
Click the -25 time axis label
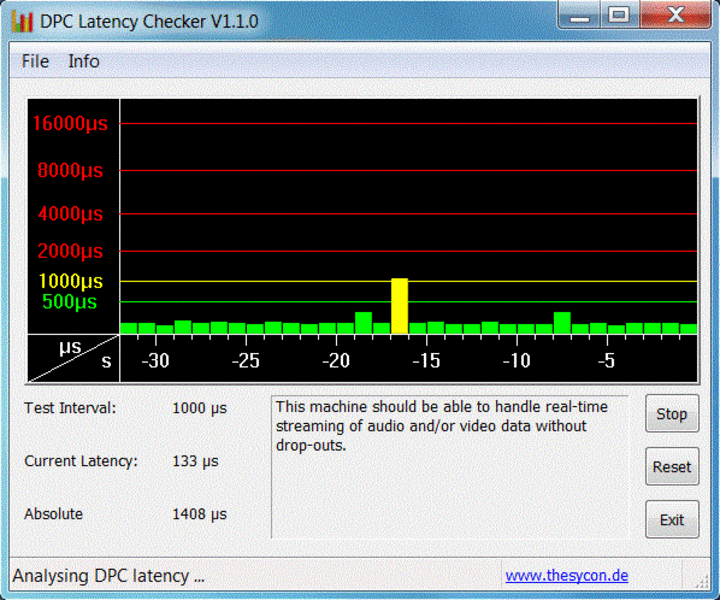pyautogui.click(x=246, y=361)
